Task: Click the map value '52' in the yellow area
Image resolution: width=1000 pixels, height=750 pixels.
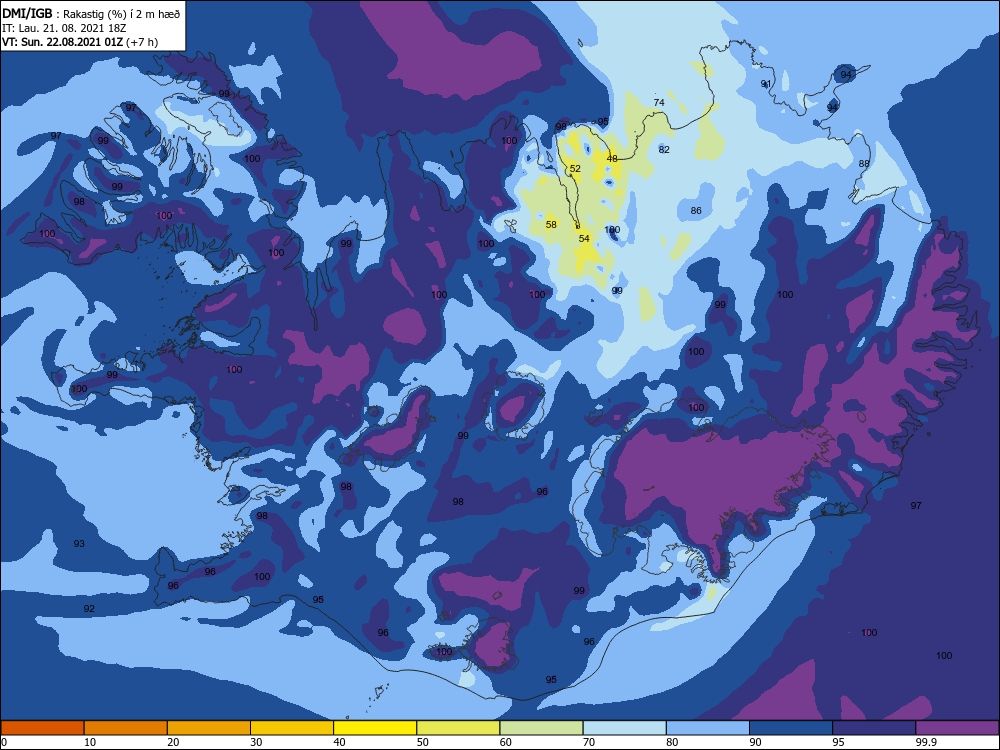Action: (x=575, y=168)
